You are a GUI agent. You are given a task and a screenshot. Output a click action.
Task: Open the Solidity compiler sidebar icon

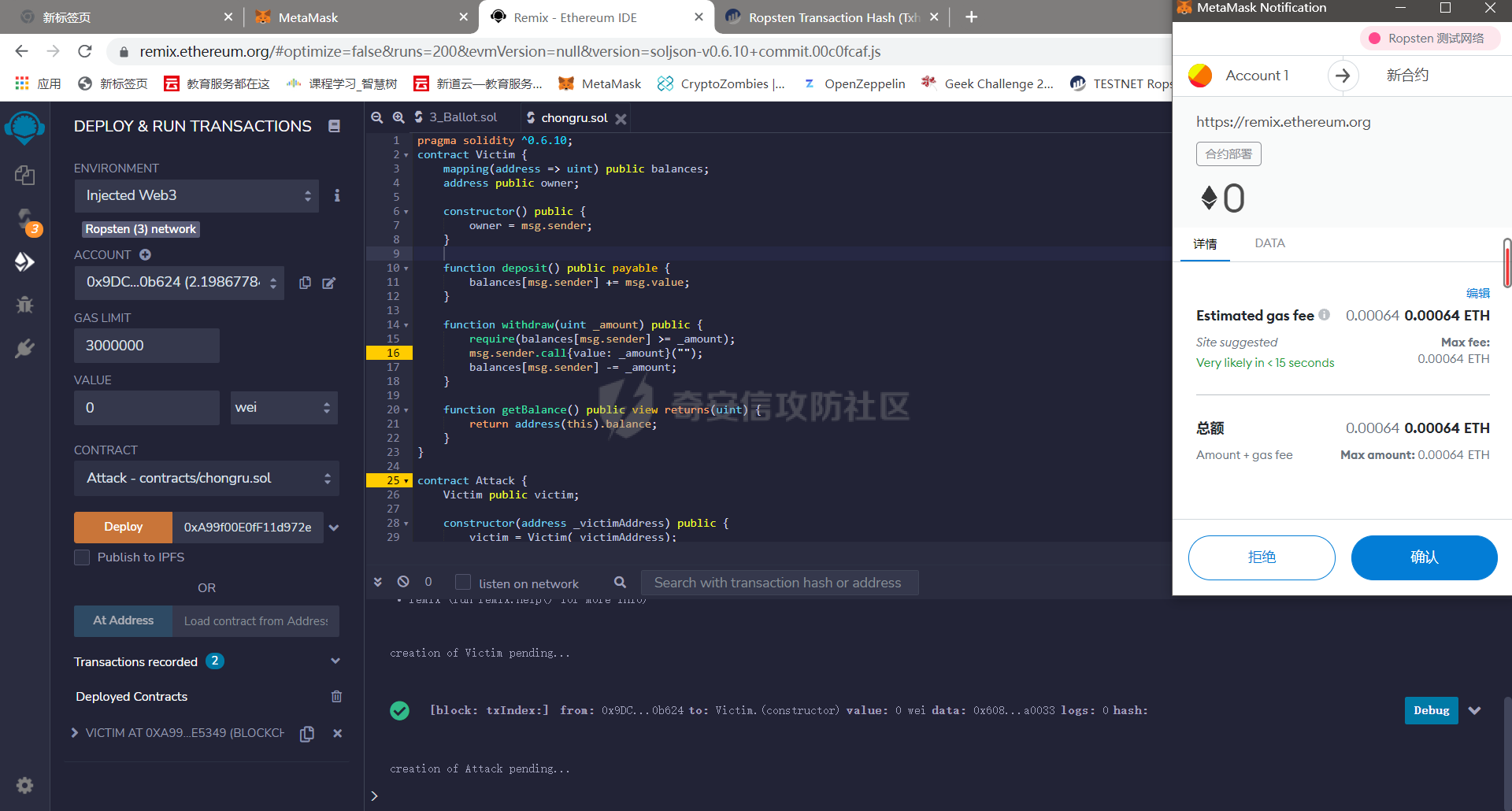point(25,219)
